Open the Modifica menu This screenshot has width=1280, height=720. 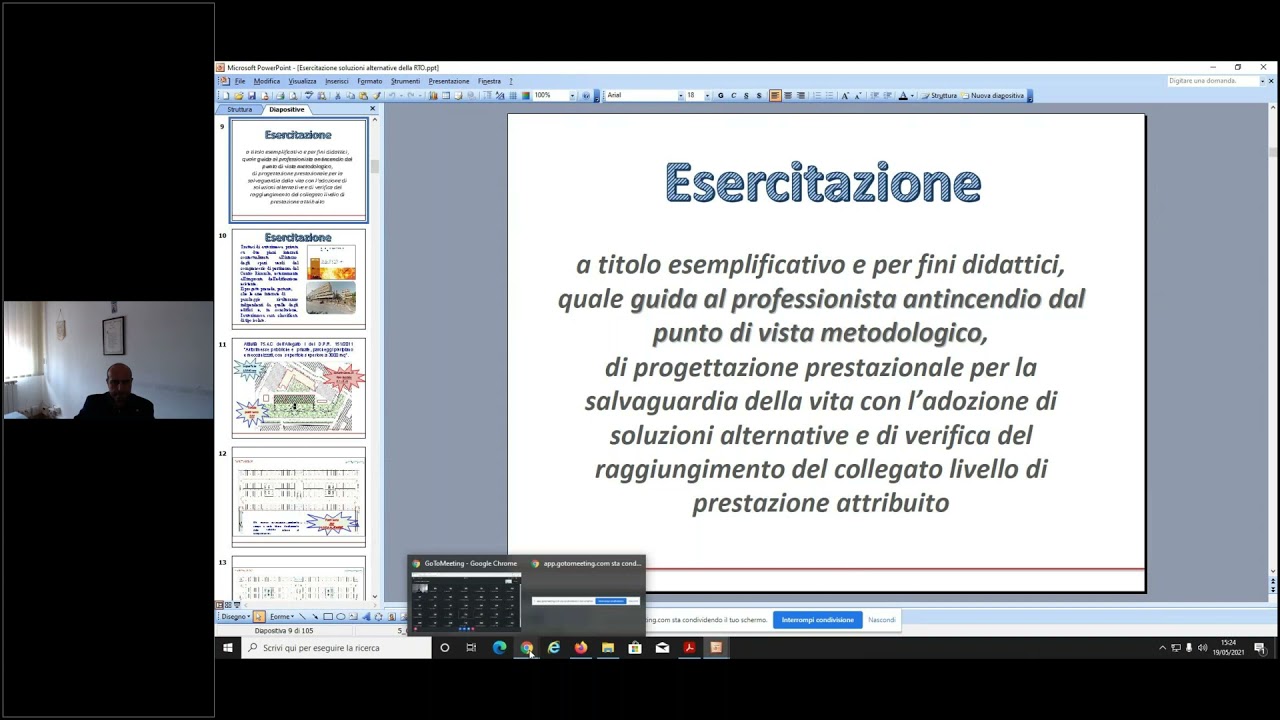(x=267, y=81)
